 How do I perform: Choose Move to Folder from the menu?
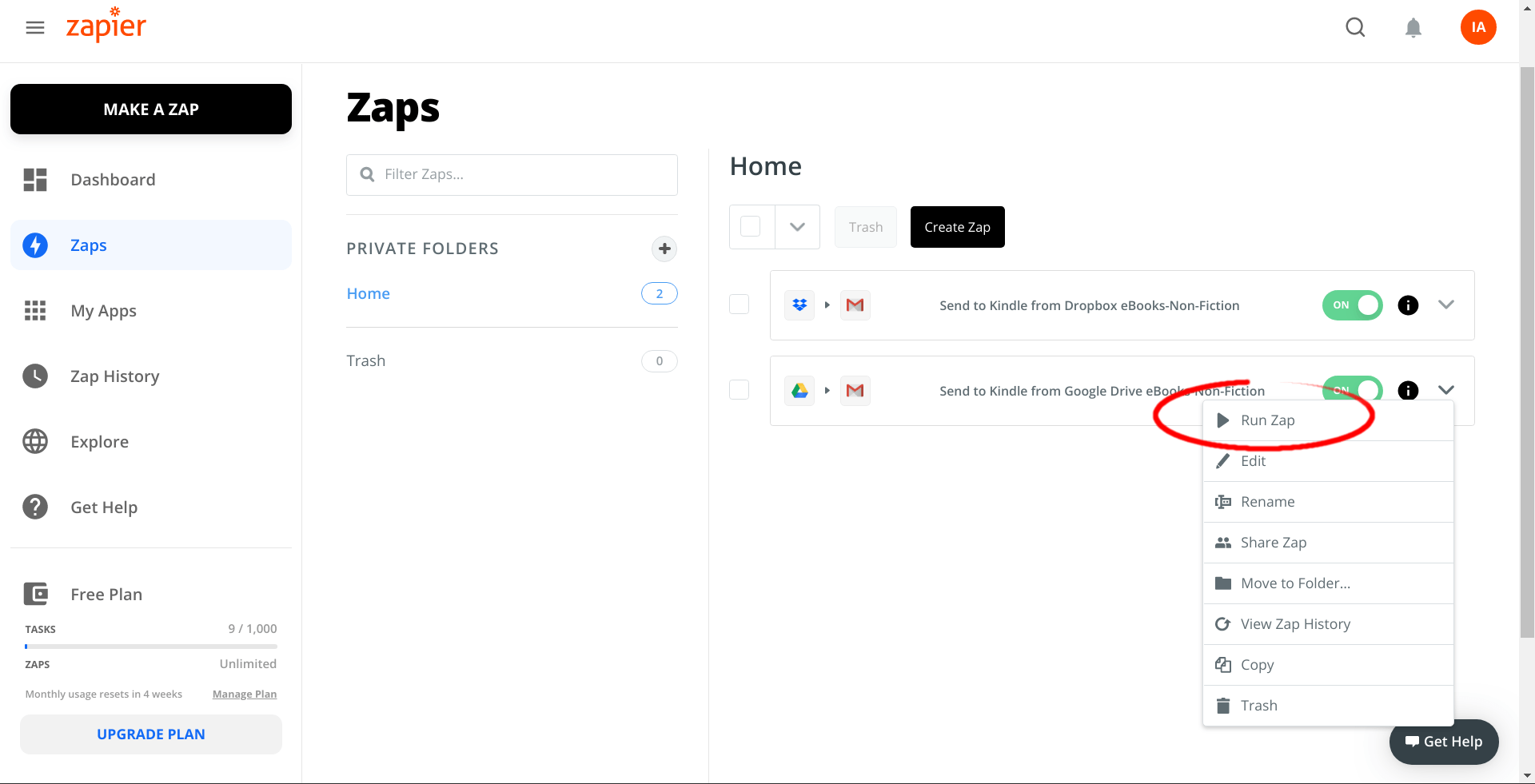pyautogui.click(x=1296, y=583)
